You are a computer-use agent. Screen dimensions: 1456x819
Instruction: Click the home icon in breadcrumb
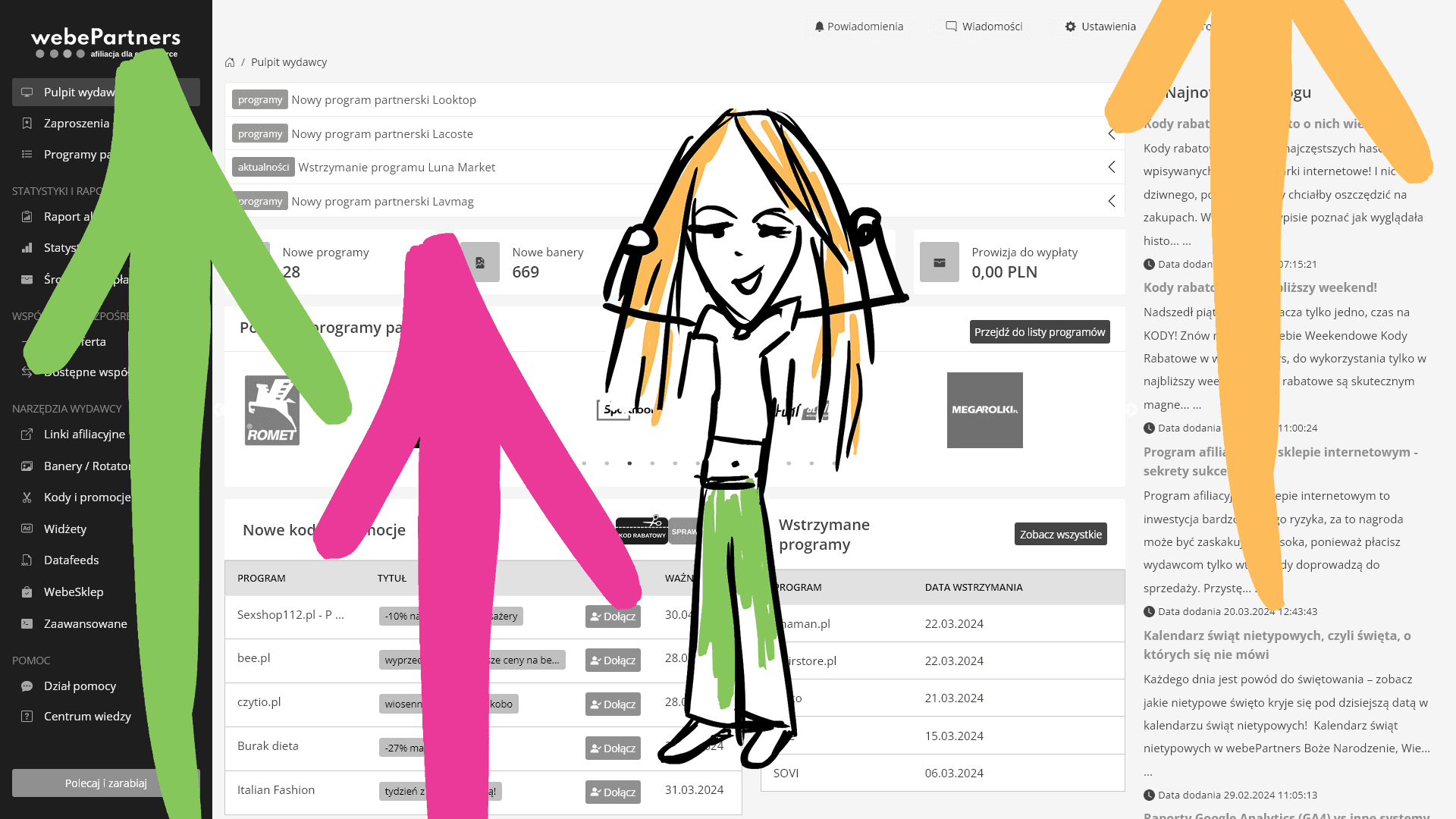click(x=230, y=62)
